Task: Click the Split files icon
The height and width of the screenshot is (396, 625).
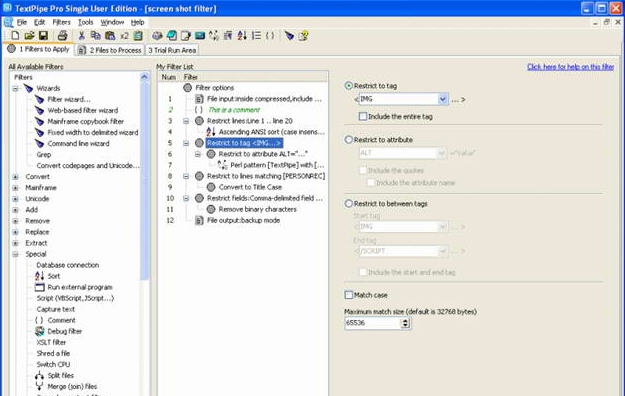Action: 39,375
